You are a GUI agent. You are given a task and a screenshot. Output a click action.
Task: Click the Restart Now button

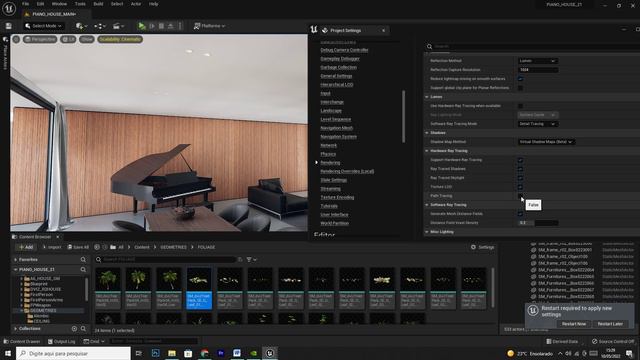coord(573,324)
